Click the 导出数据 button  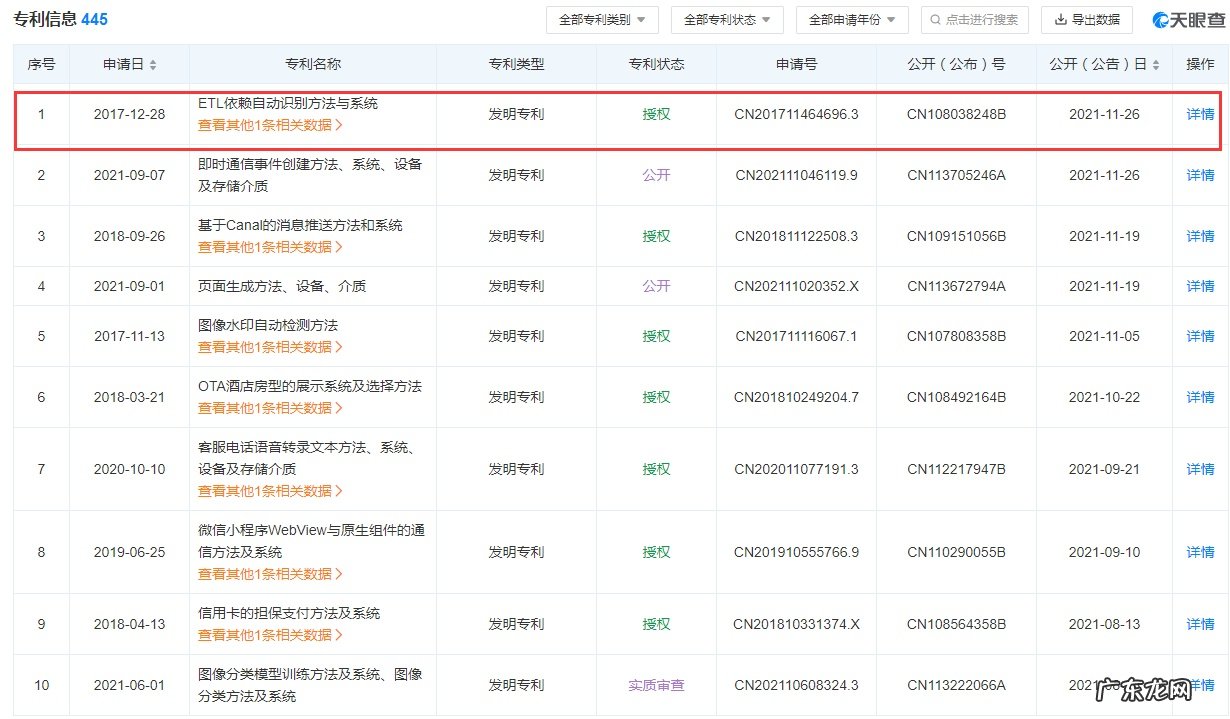pos(1087,19)
